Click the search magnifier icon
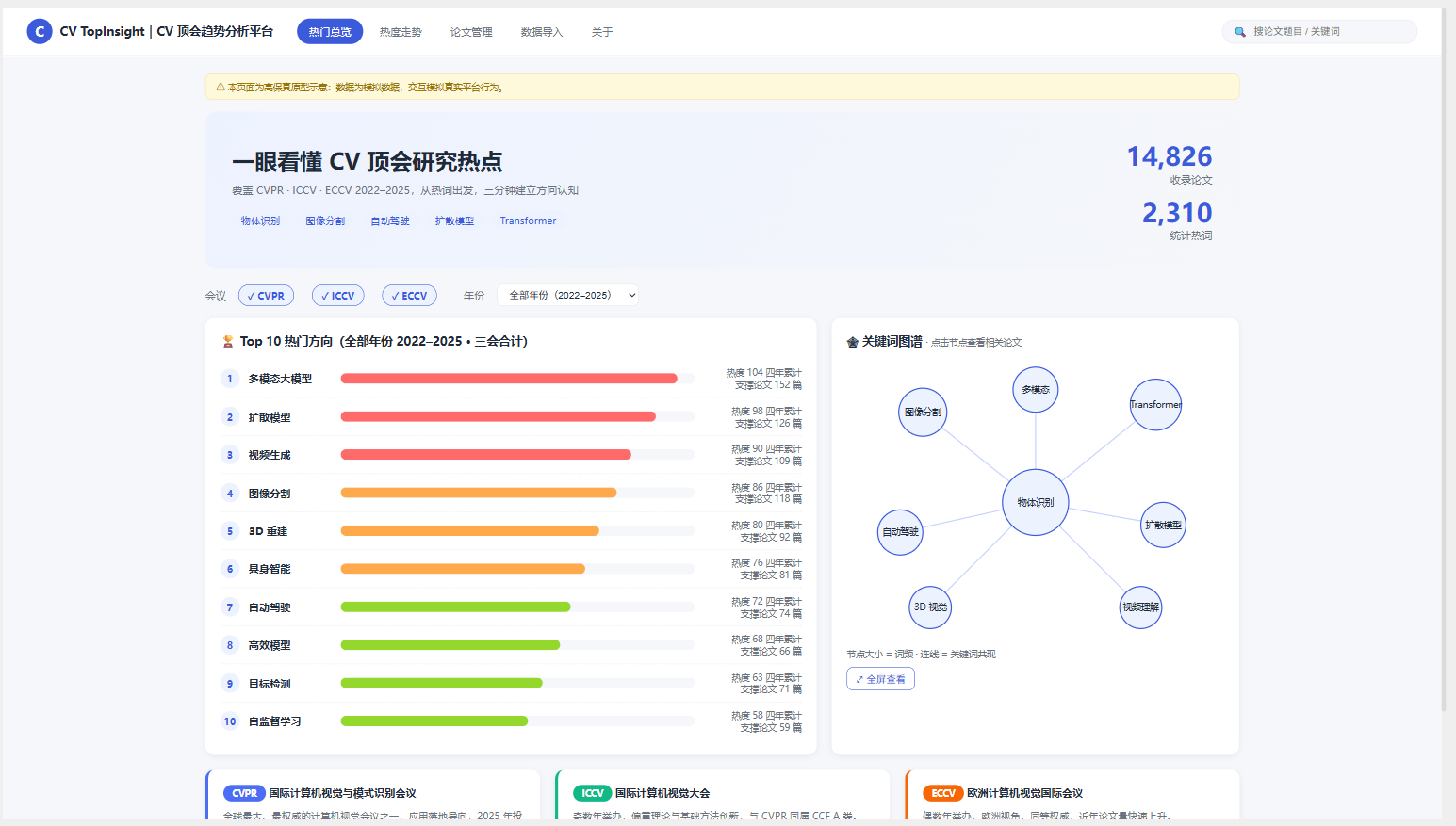This screenshot has height=826, width=1456. coord(1240,32)
